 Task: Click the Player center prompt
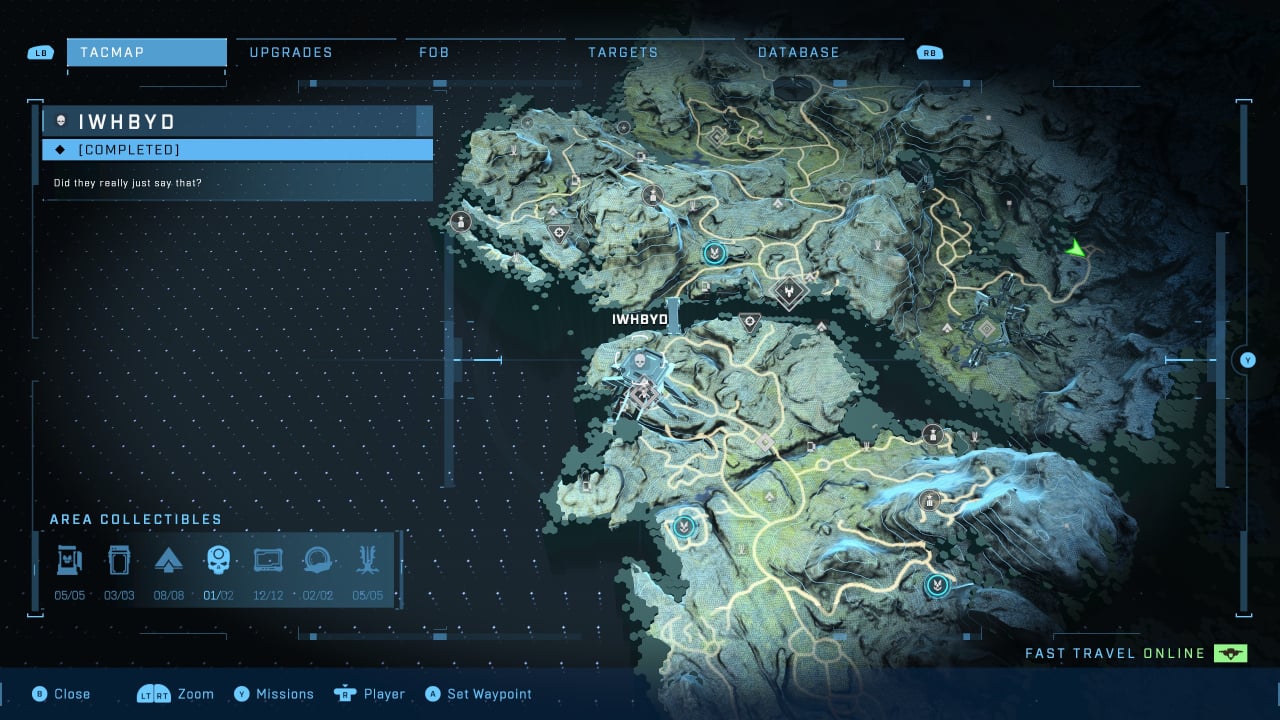tap(369, 694)
